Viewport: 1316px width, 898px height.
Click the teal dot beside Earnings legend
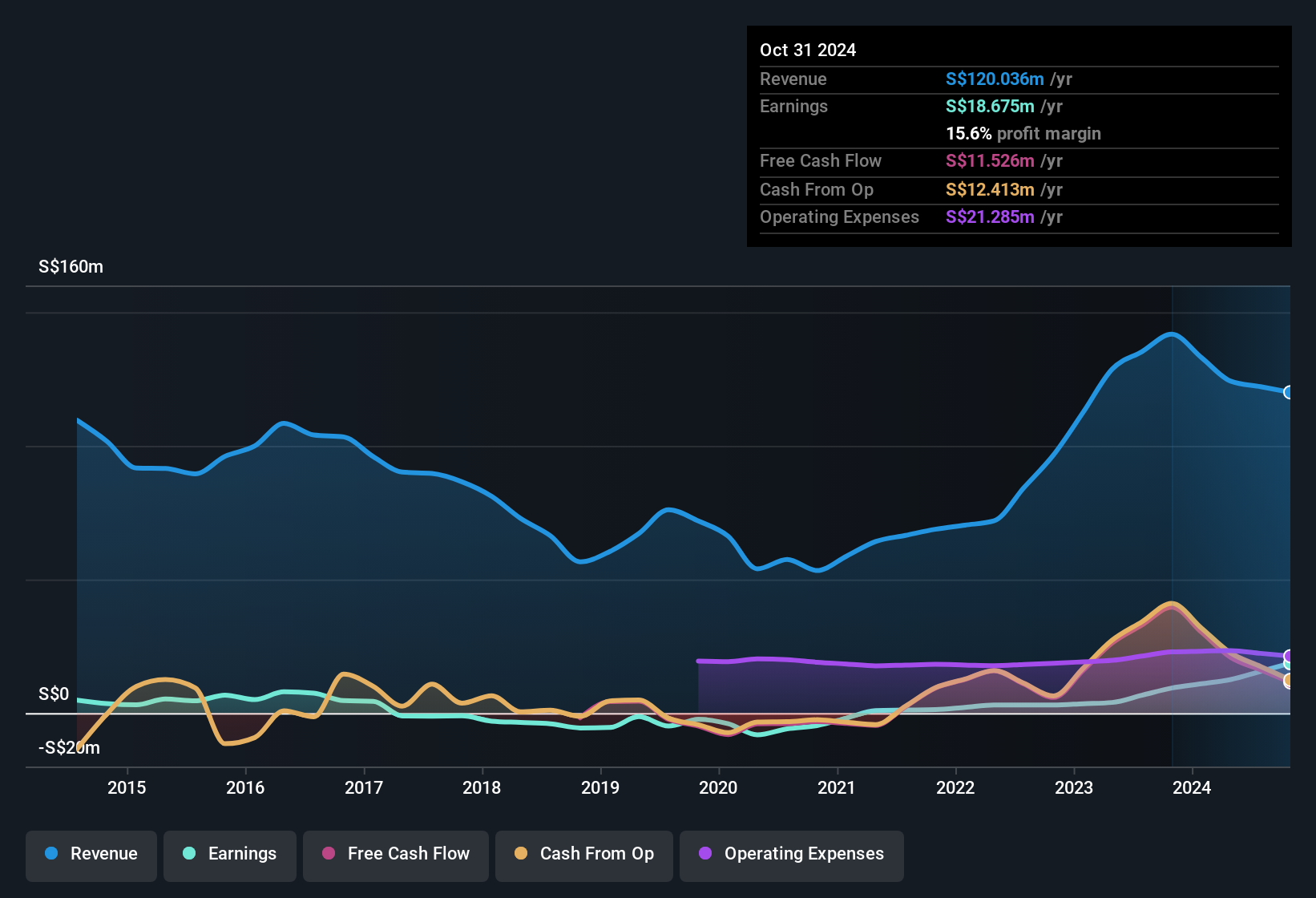click(x=189, y=853)
